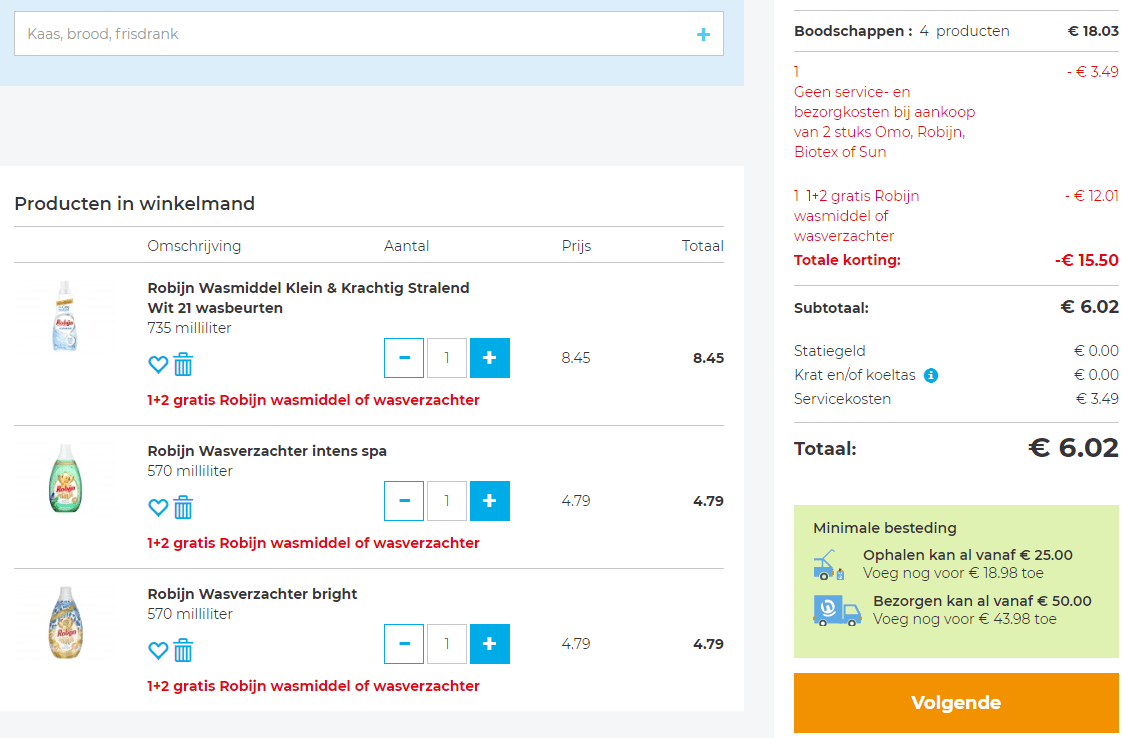Screen dimensions: 1131x738
Task: Click 'Ophalen kan al vanaf € 25.00' text
Action: click(x=967, y=555)
